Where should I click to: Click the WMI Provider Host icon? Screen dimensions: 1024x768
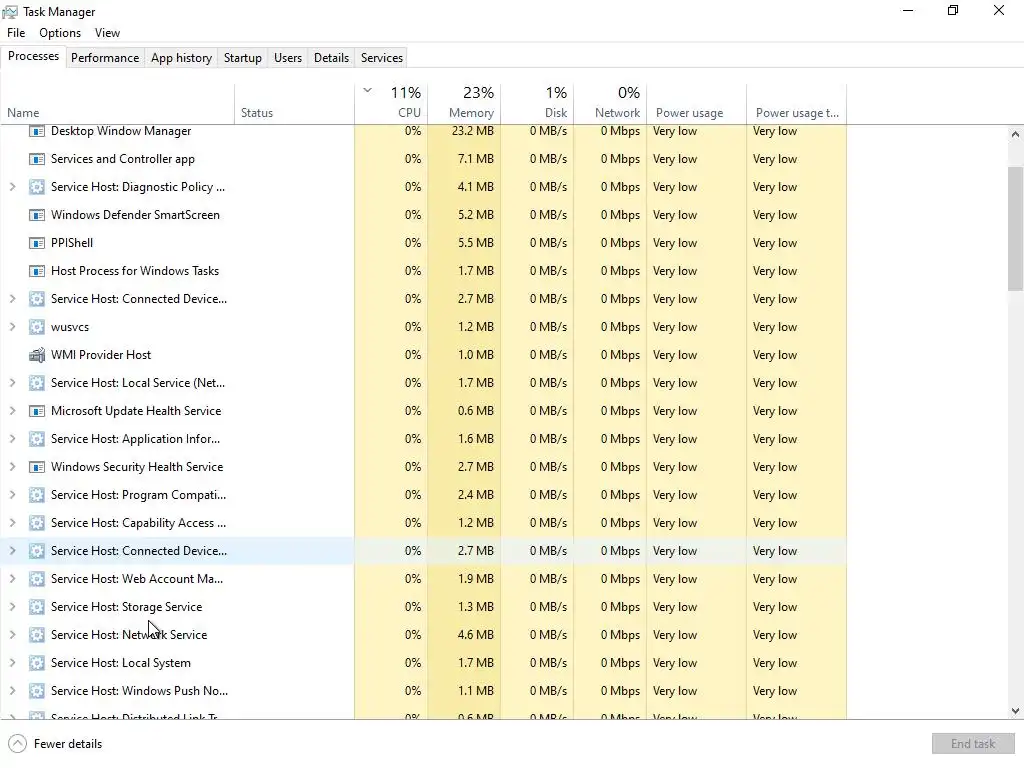coord(37,355)
